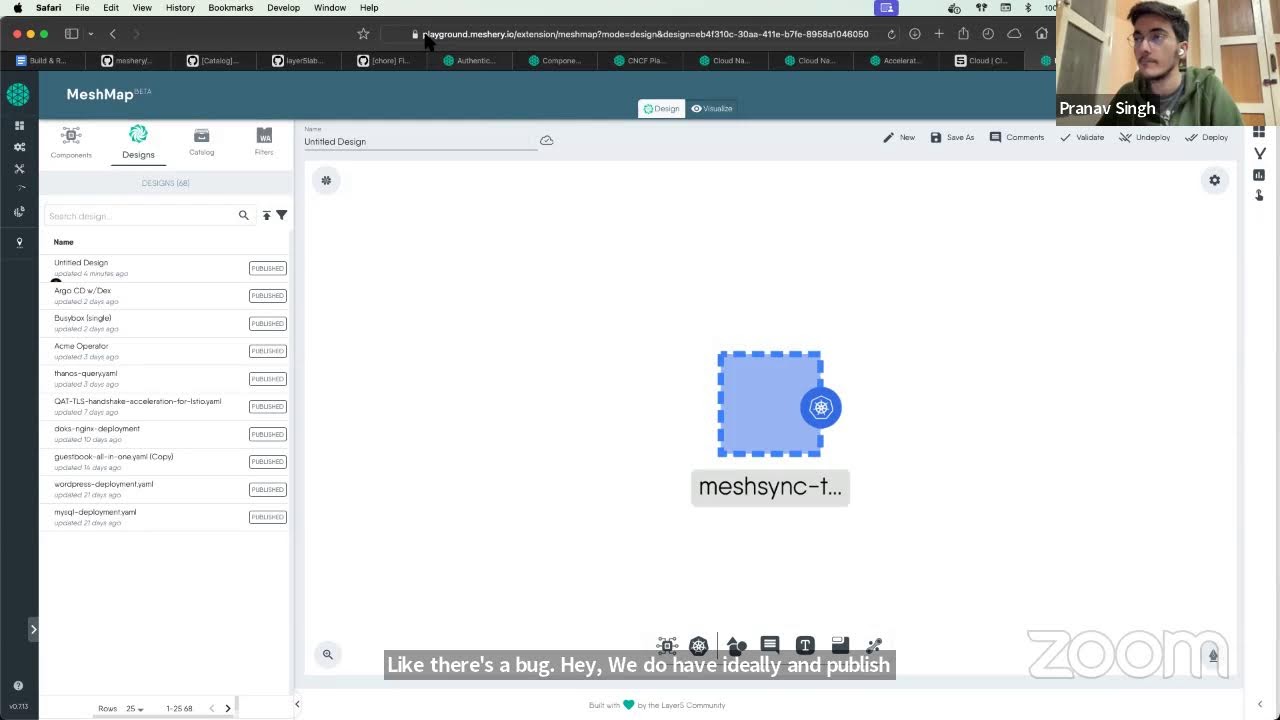Click the search magnifier icon in designs list
1280x720 pixels.
tap(243, 215)
